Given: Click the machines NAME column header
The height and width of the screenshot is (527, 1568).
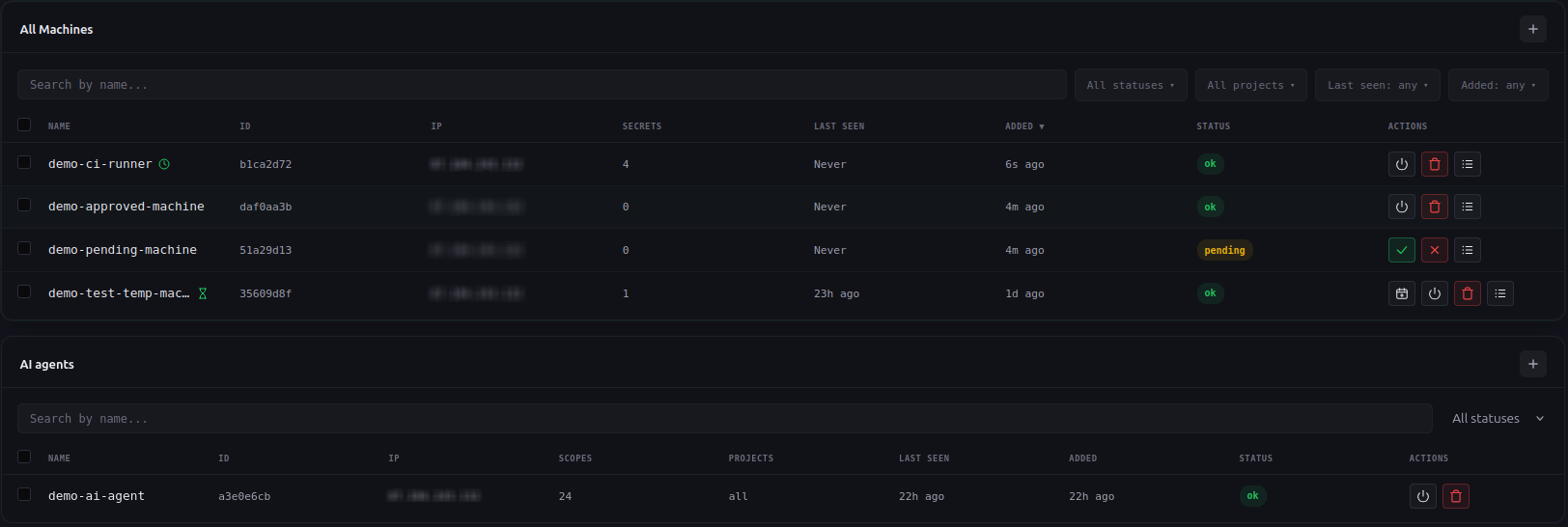Looking at the screenshot, I should [59, 126].
